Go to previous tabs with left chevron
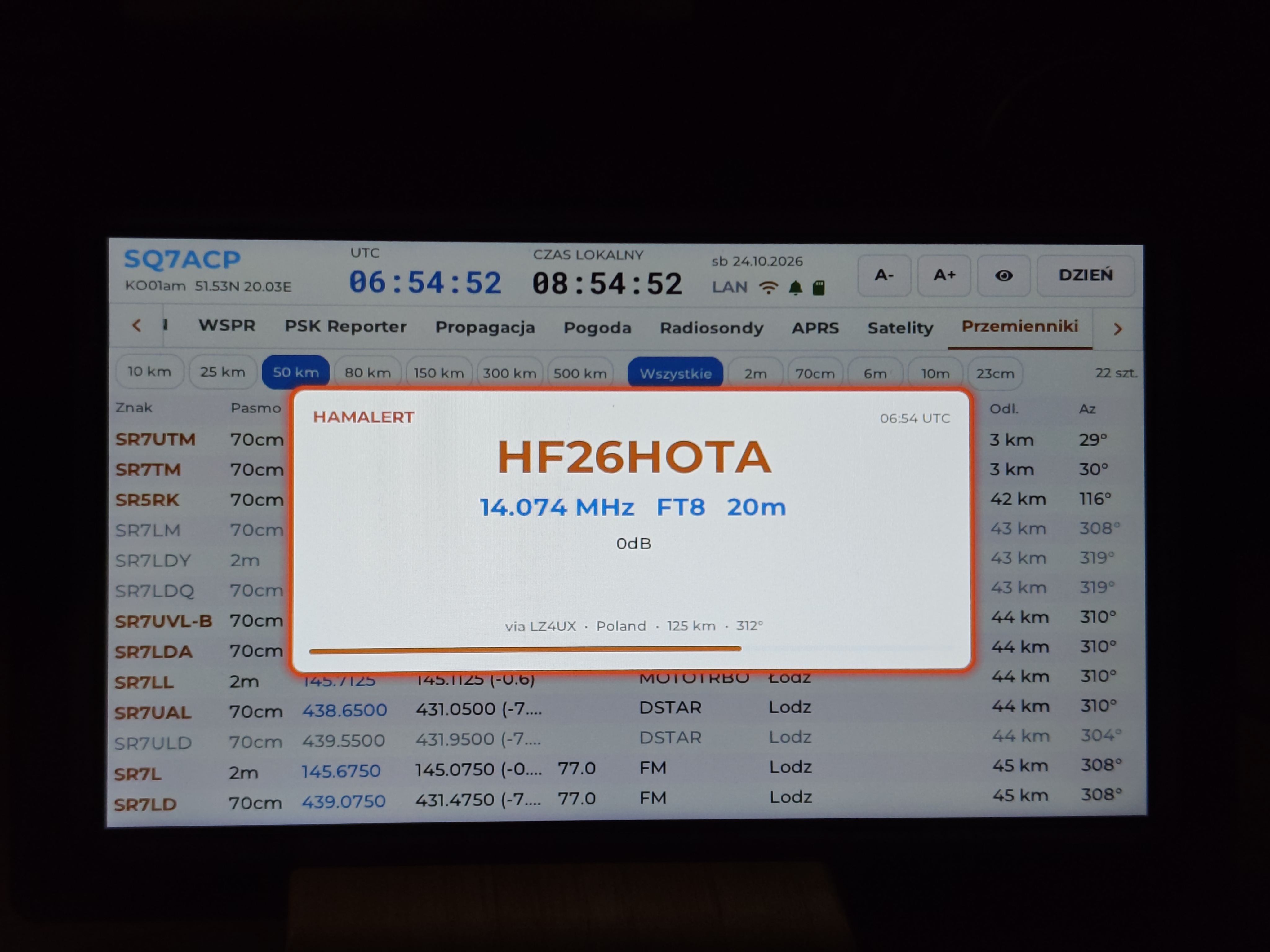 click(x=137, y=326)
